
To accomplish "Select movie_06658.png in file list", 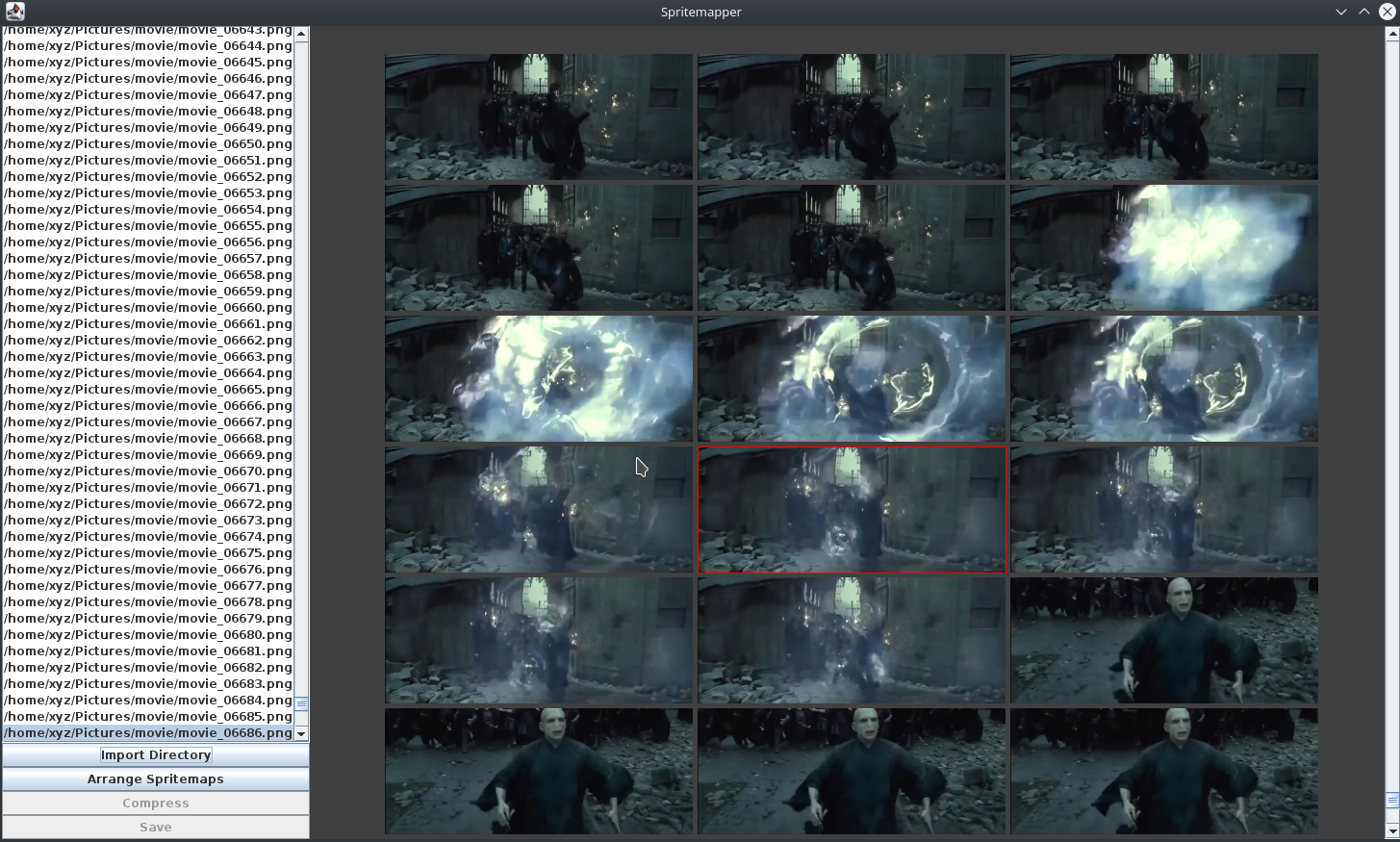I will 148,274.
